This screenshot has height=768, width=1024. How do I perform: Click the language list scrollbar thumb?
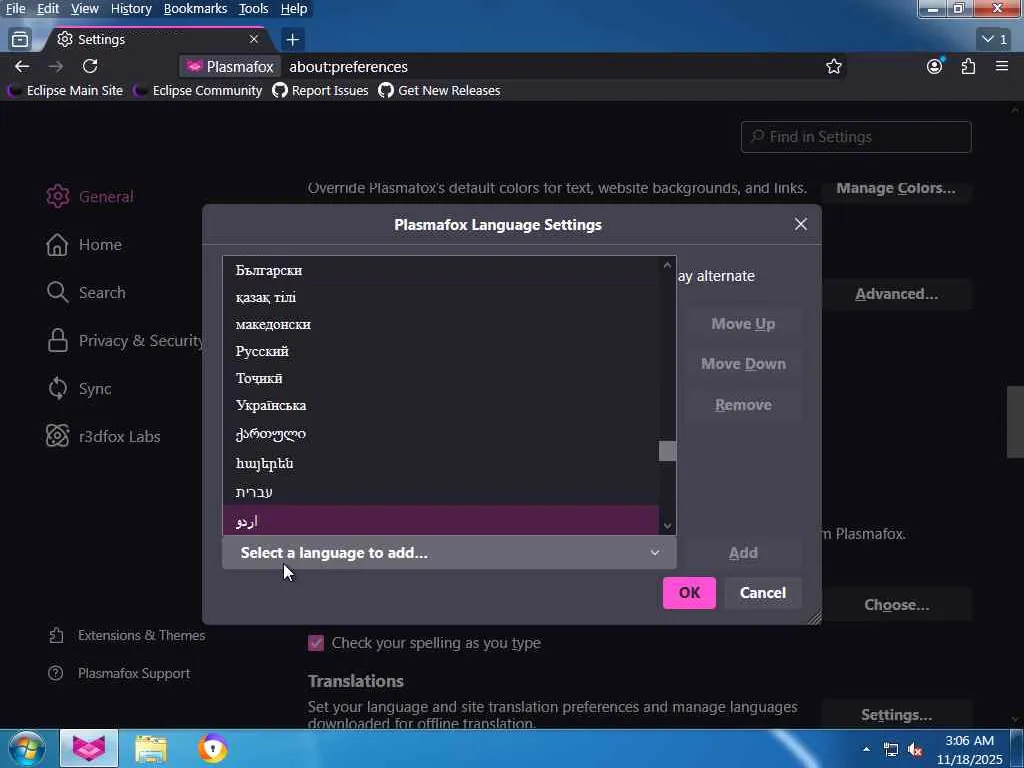tap(667, 451)
